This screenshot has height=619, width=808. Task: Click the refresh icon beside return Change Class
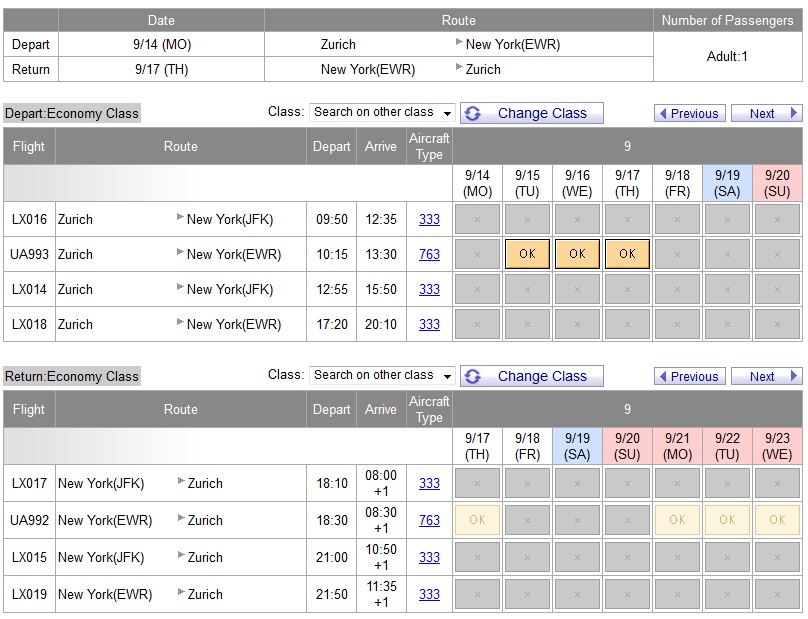click(x=473, y=376)
